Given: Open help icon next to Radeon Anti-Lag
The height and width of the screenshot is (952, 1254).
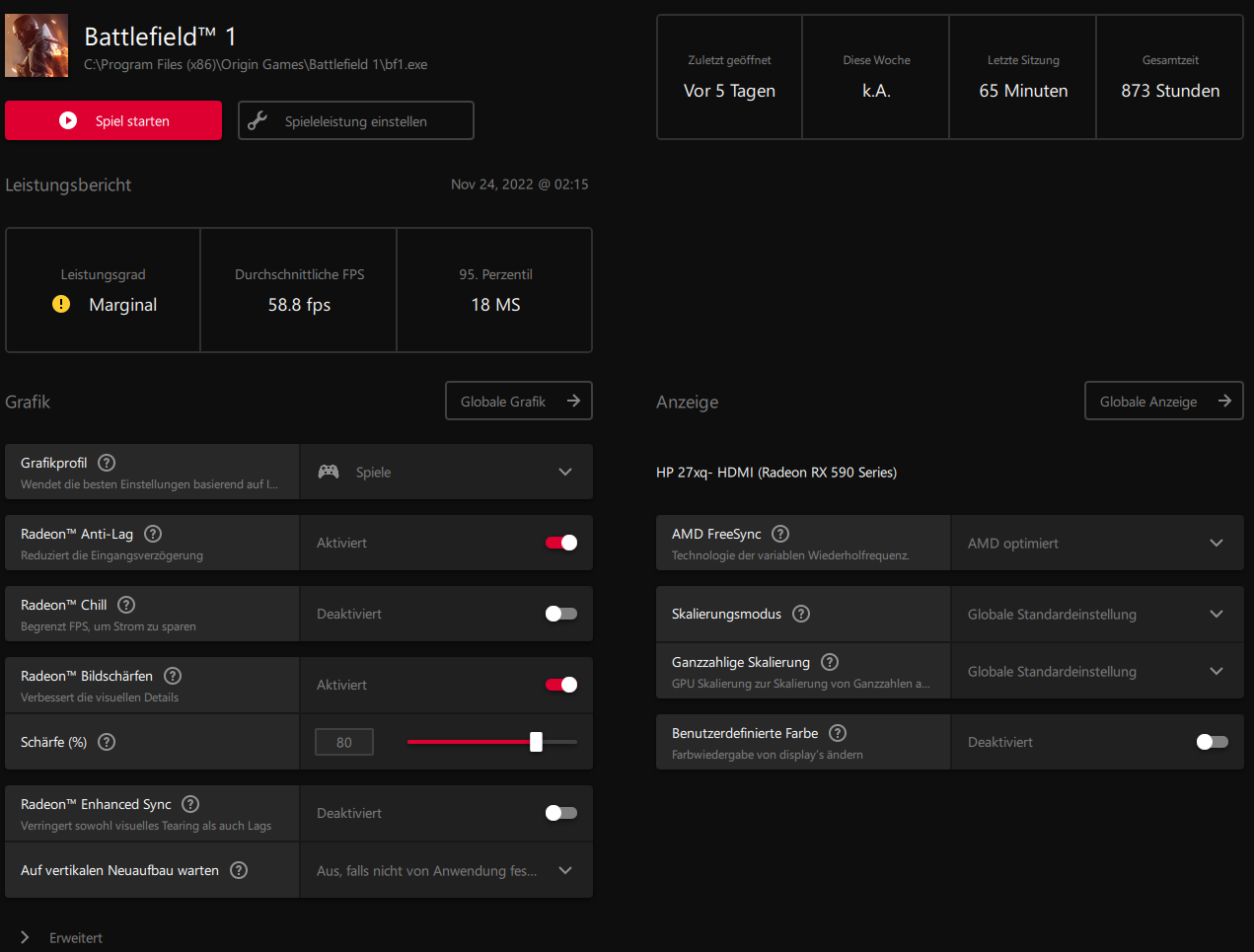Looking at the screenshot, I should (153, 534).
